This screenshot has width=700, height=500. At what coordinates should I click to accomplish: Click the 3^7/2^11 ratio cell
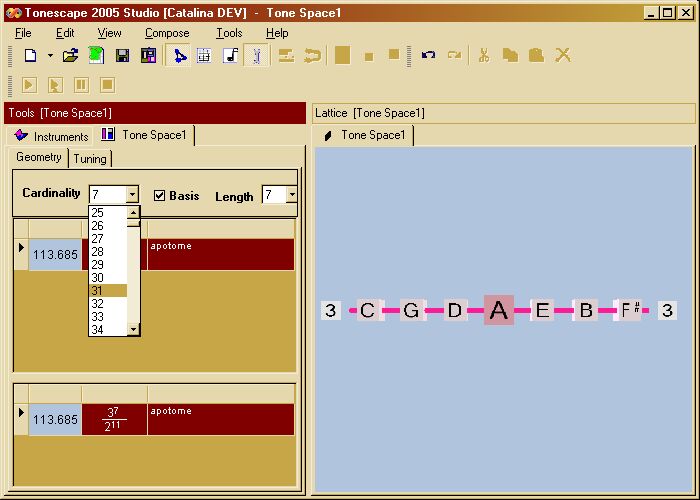pos(114,419)
